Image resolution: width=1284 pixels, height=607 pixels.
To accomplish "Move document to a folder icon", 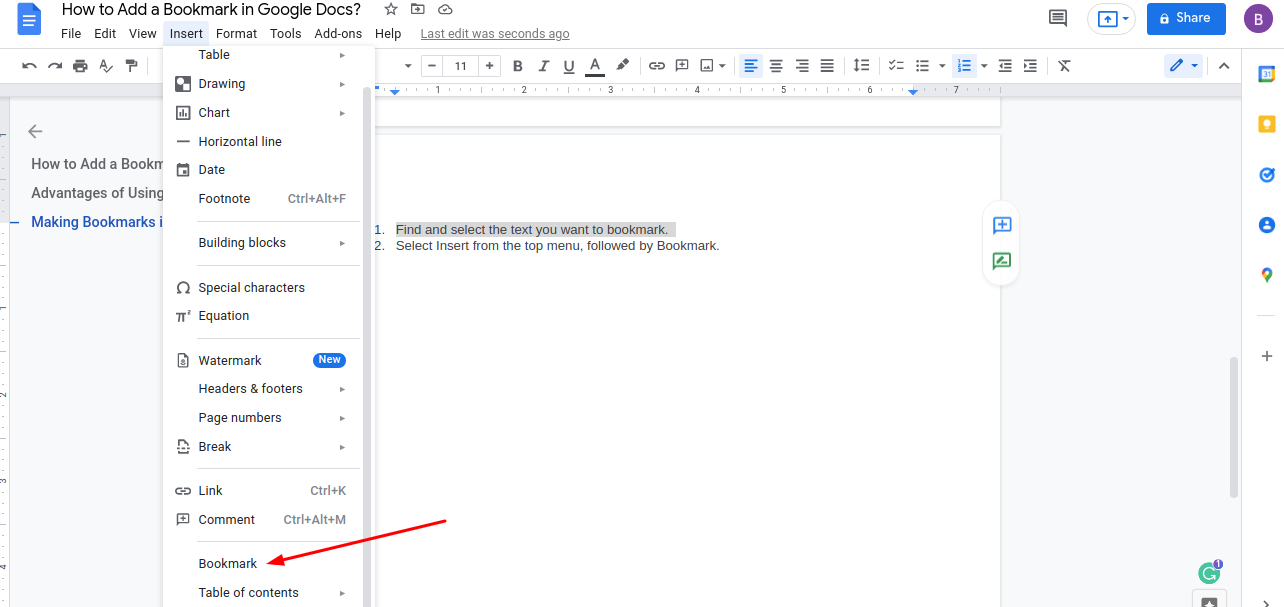I will [x=418, y=9].
